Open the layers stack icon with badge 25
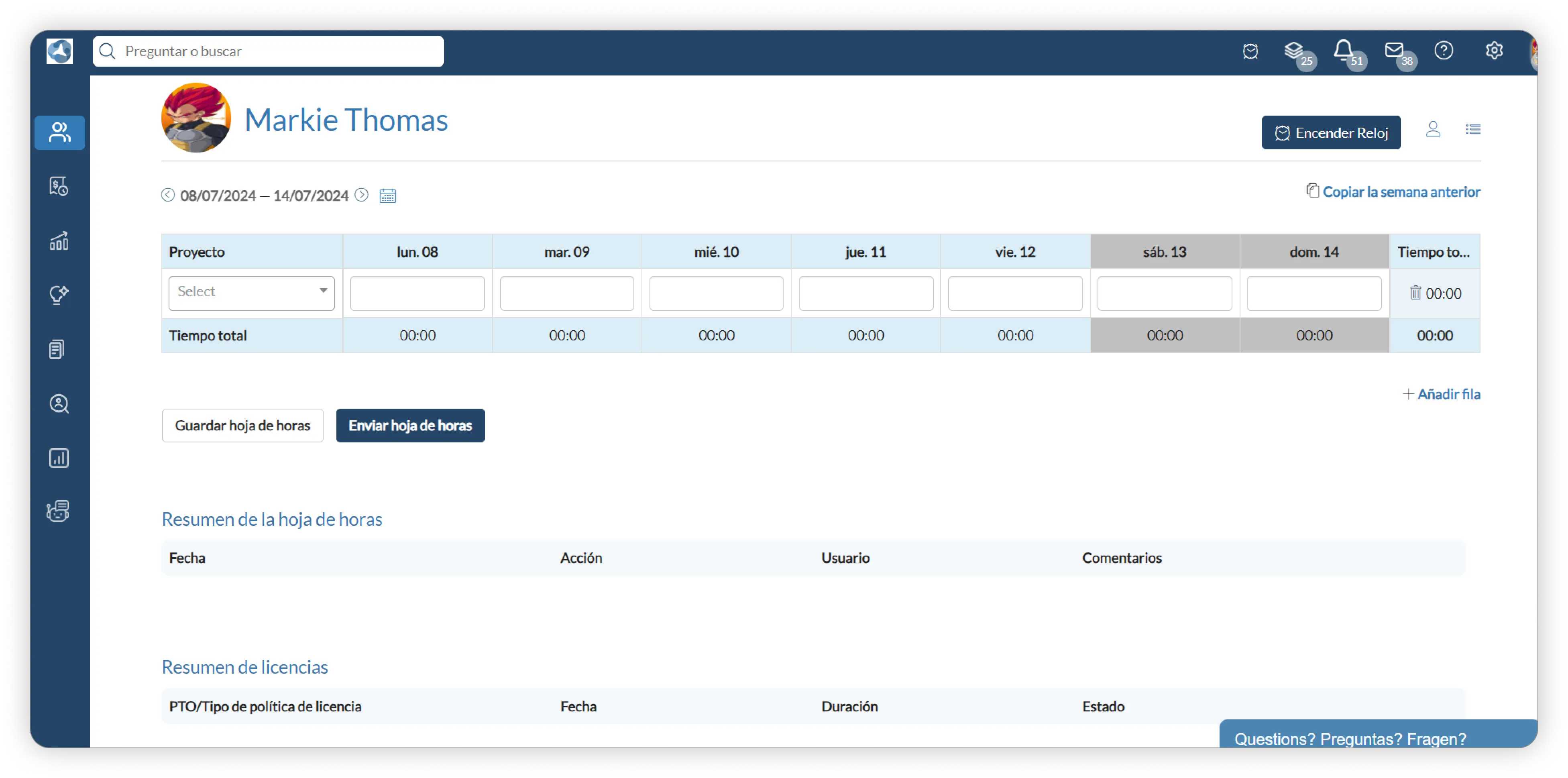This screenshot has height=778, width=1568. (x=1293, y=51)
